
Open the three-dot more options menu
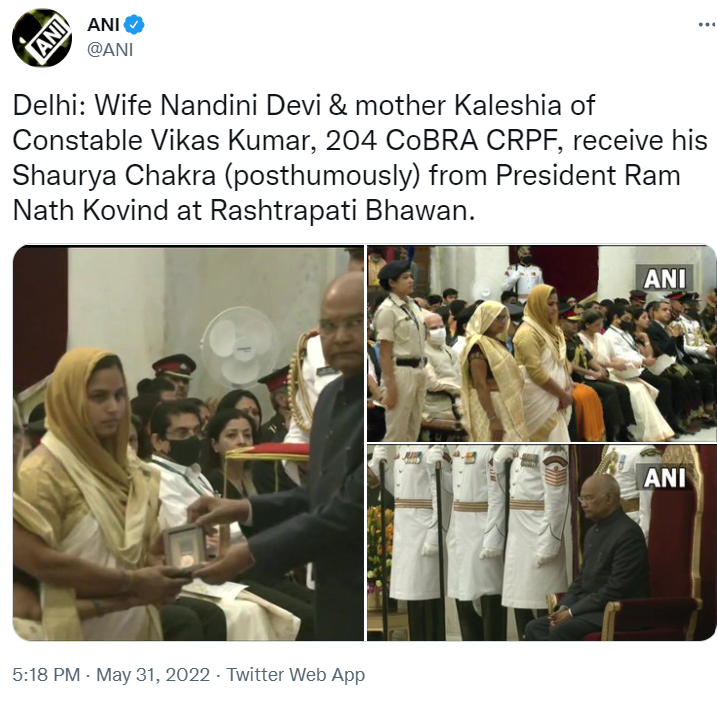707,25
